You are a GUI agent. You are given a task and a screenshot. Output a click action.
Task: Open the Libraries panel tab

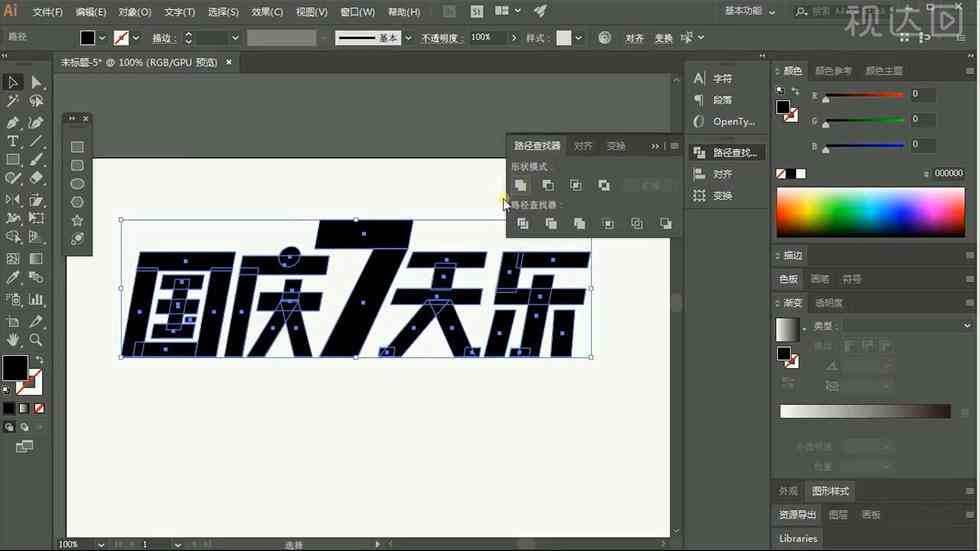click(798, 539)
